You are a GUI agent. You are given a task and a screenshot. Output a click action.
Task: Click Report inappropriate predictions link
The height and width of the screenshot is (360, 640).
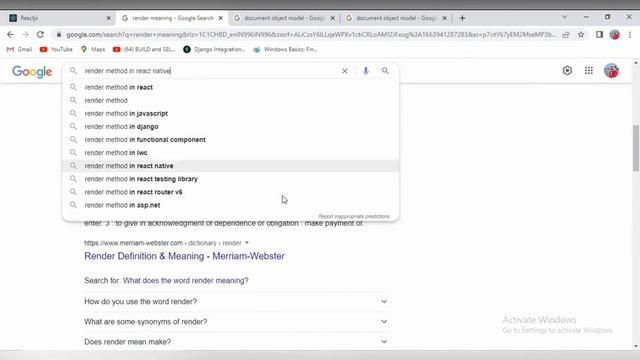click(x=354, y=216)
